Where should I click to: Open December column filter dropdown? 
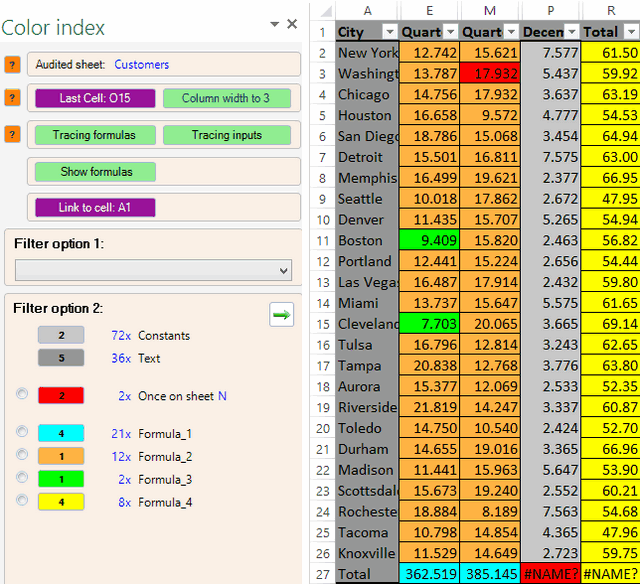click(x=572, y=32)
